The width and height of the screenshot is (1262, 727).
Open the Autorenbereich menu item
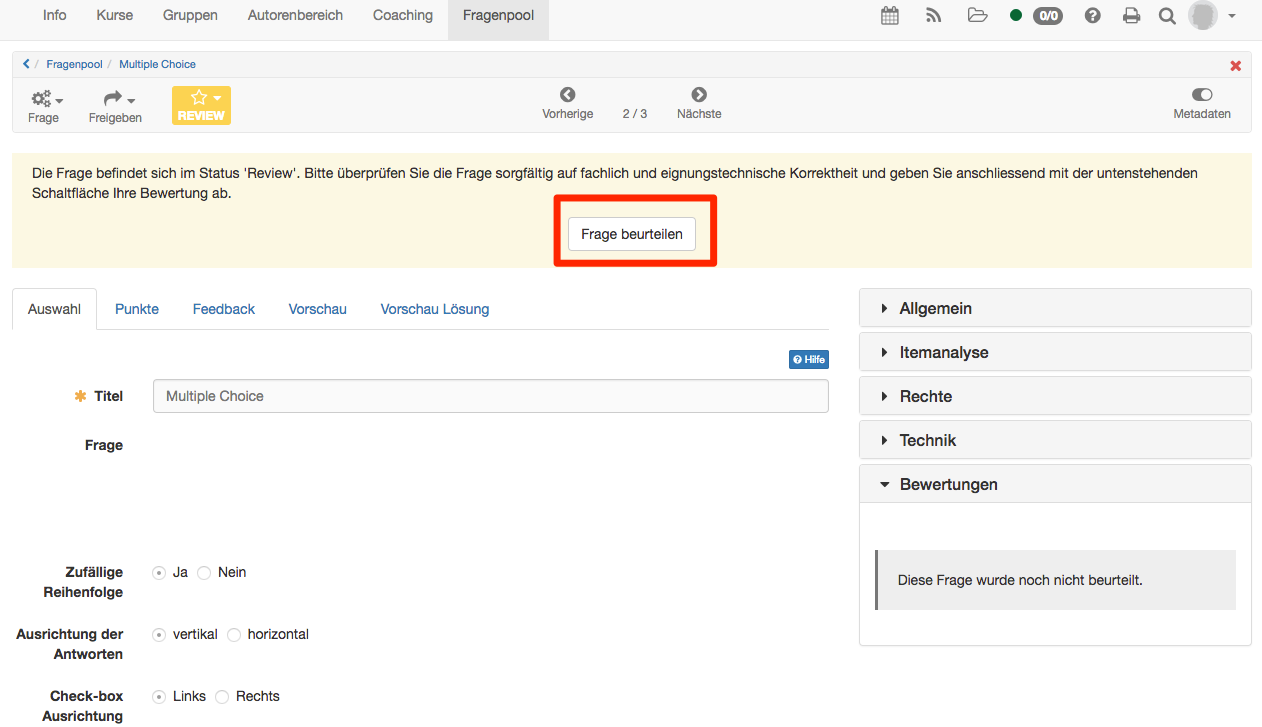[295, 16]
